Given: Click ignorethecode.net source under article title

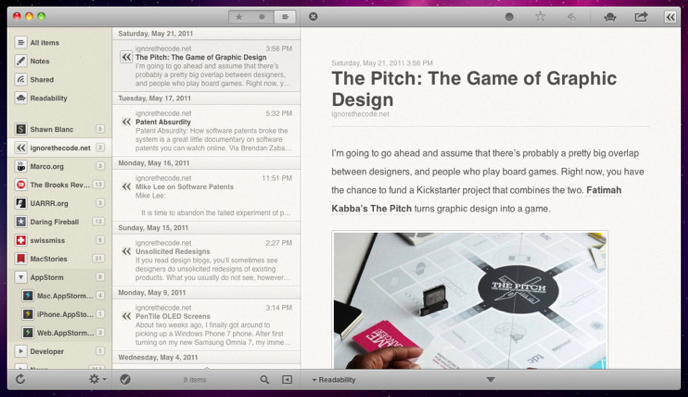Looking at the screenshot, I should coord(360,114).
